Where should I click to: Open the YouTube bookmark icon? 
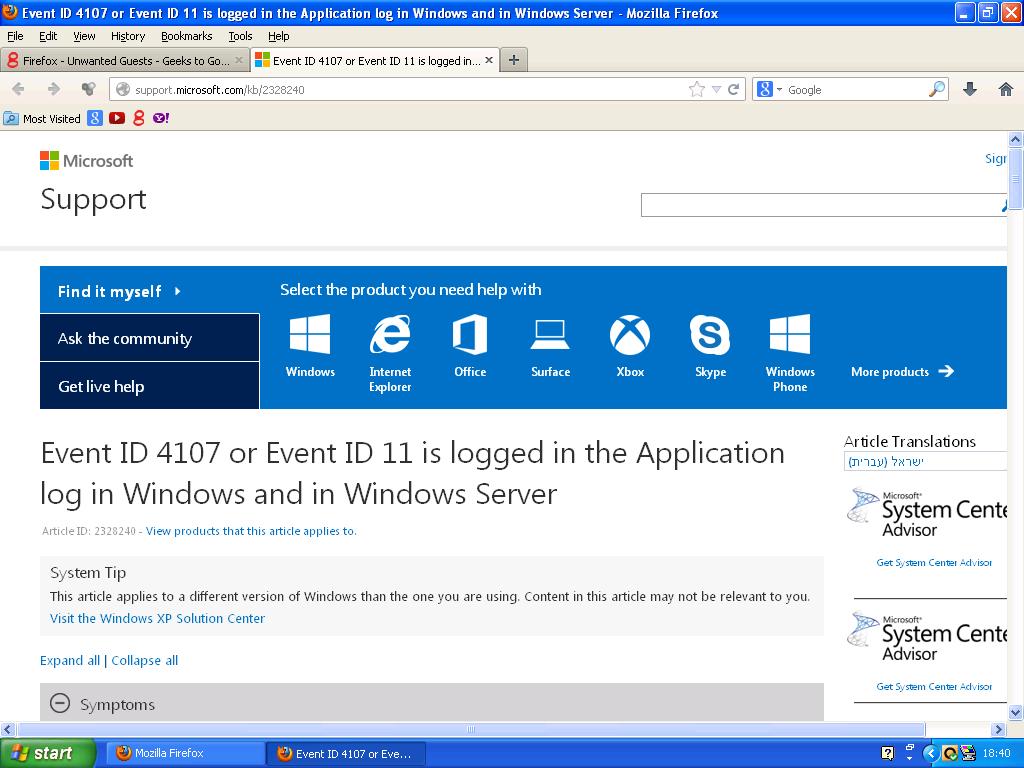(117, 118)
